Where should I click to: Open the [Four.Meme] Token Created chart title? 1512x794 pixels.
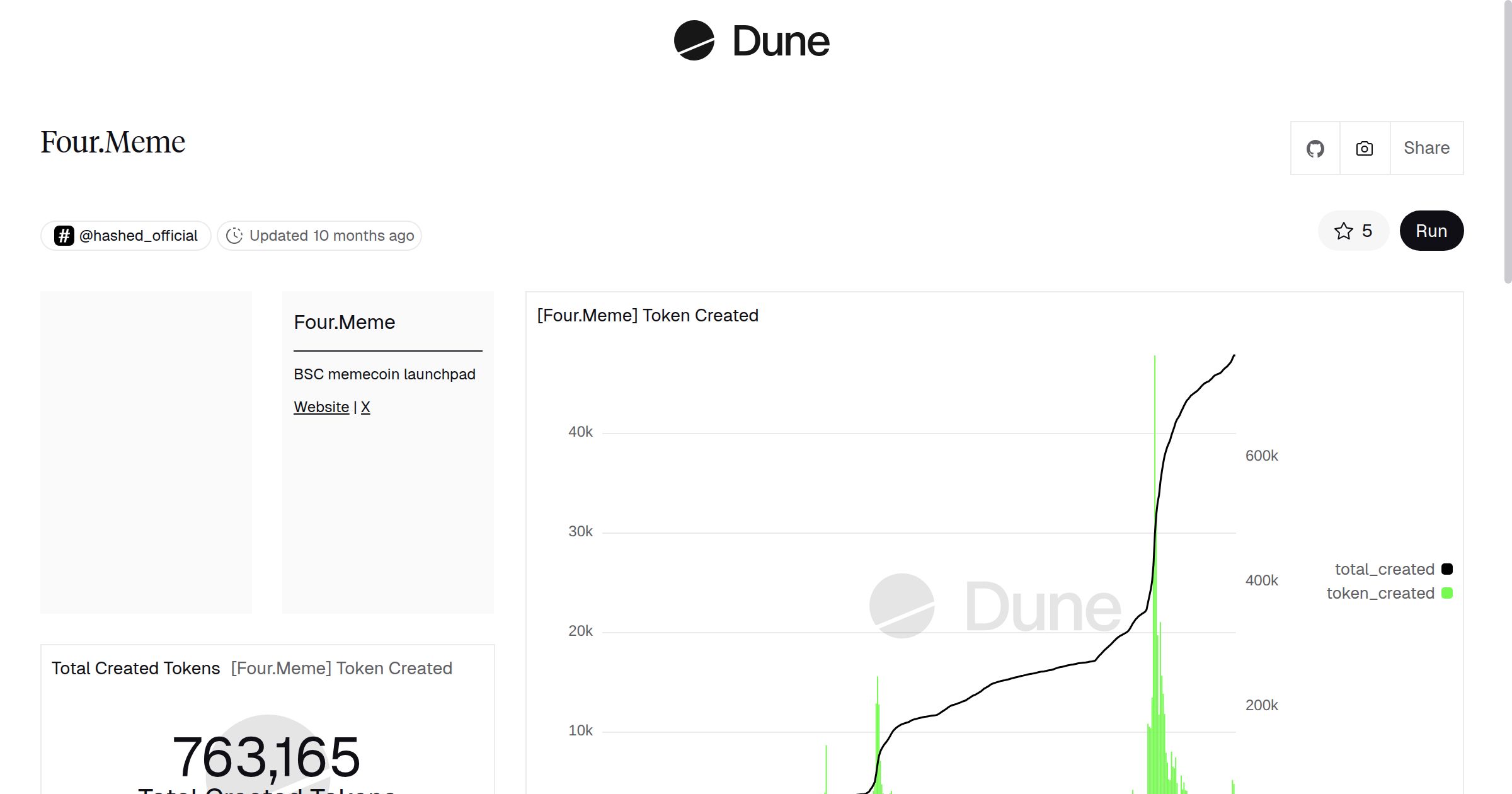click(648, 315)
